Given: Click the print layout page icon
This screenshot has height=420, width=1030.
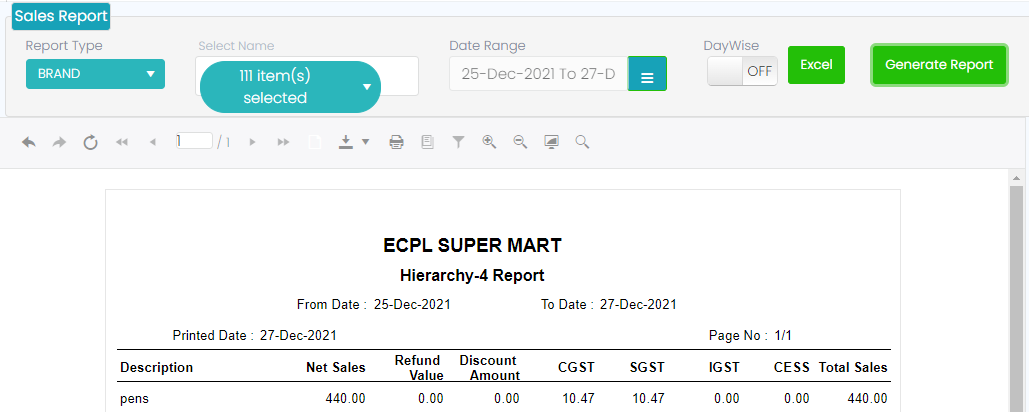Looking at the screenshot, I should pyautogui.click(x=427, y=142).
